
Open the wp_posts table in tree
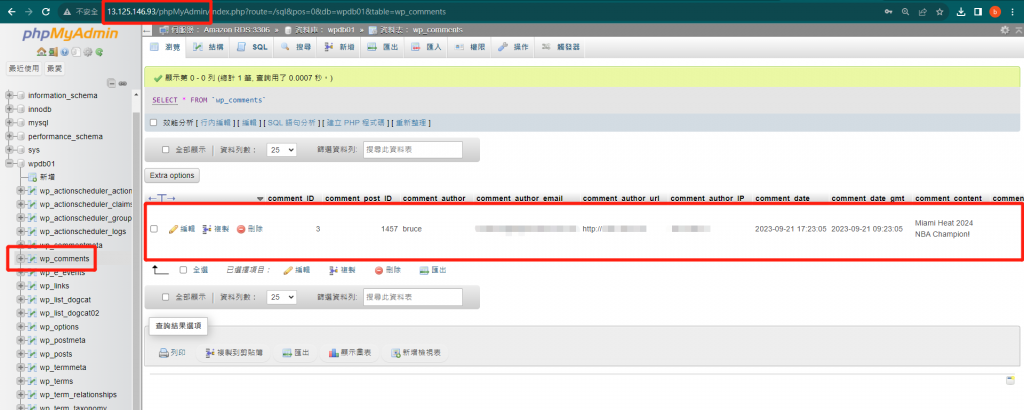coord(56,354)
